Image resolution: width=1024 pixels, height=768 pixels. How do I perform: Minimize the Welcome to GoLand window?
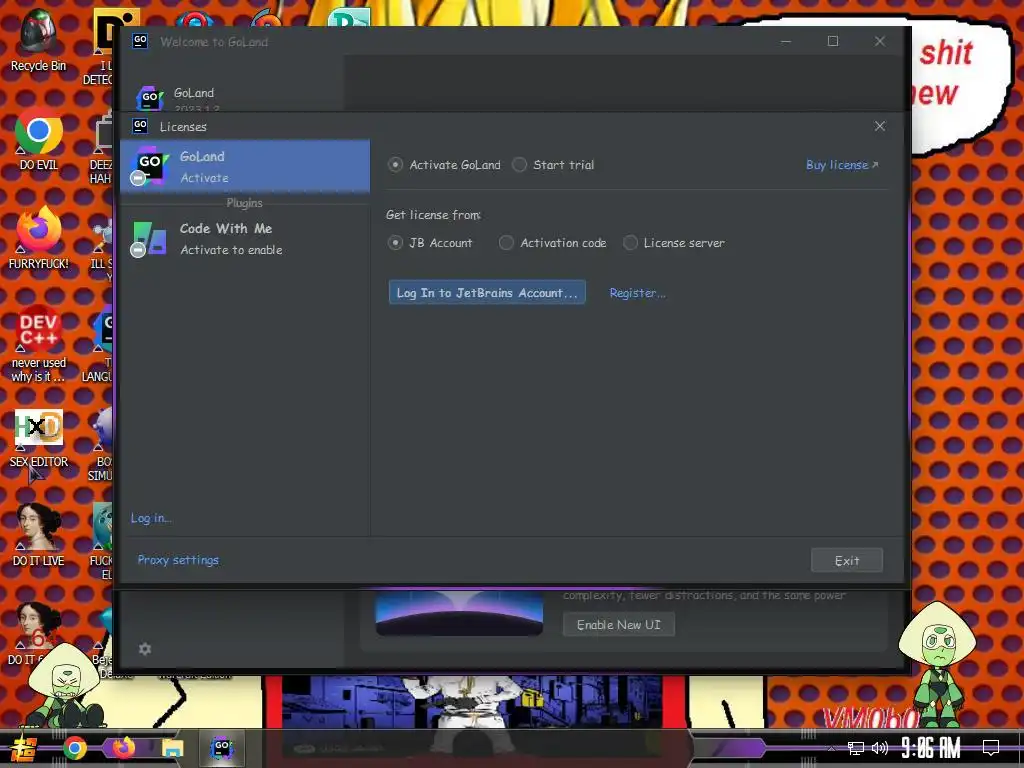(786, 41)
